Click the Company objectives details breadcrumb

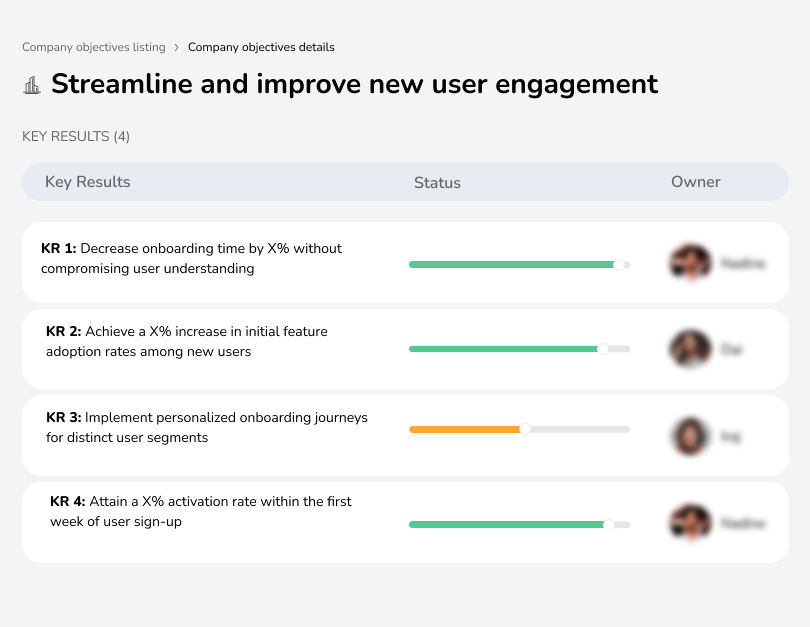262,47
